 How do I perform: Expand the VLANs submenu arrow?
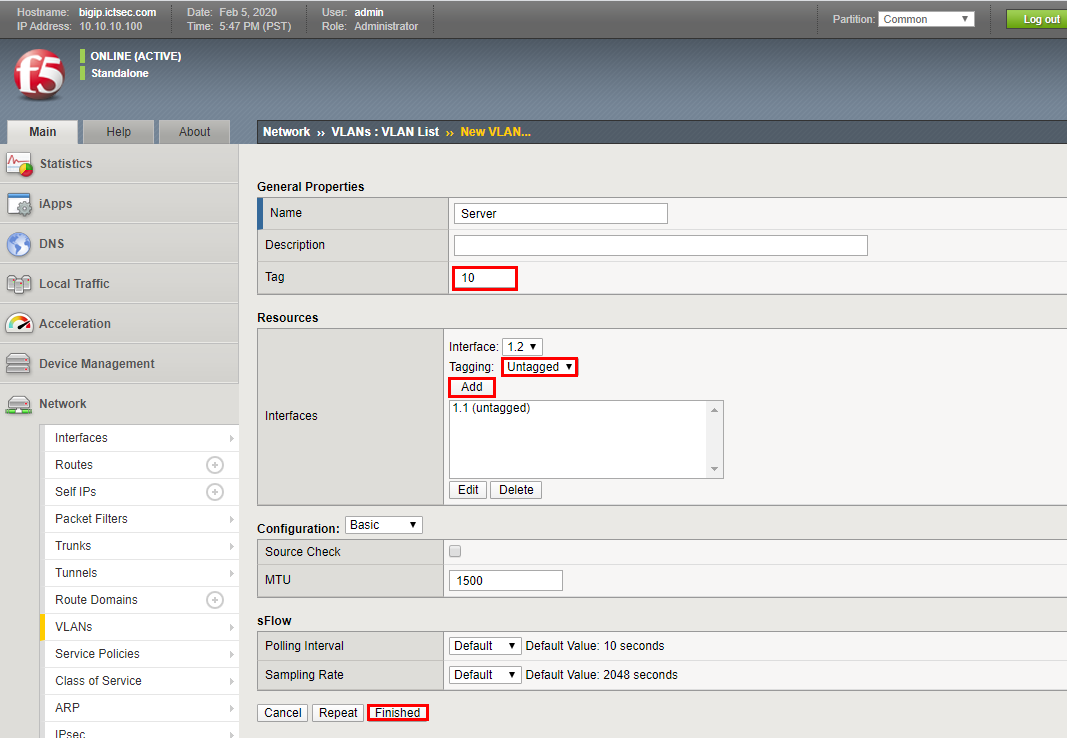tap(231, 627)
